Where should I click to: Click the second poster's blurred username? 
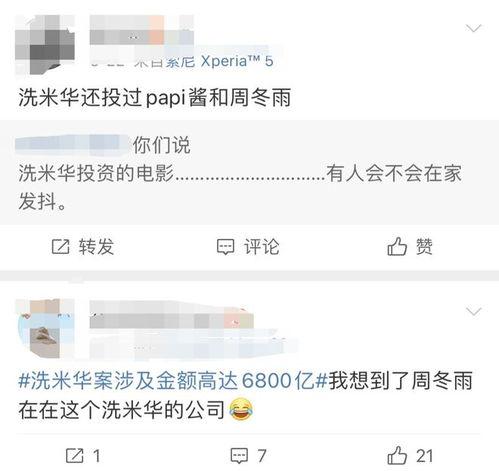172,315
